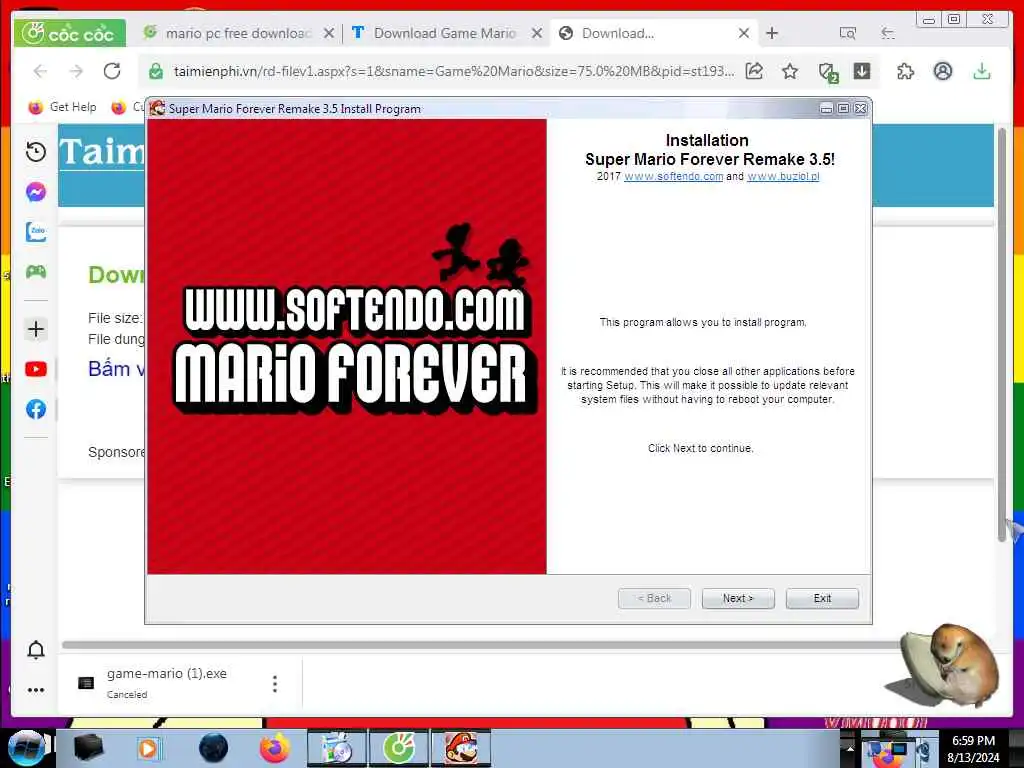Open the www.buziol.pl link
This screenshot has width=1024, height=768.
[x=783, y=176]
